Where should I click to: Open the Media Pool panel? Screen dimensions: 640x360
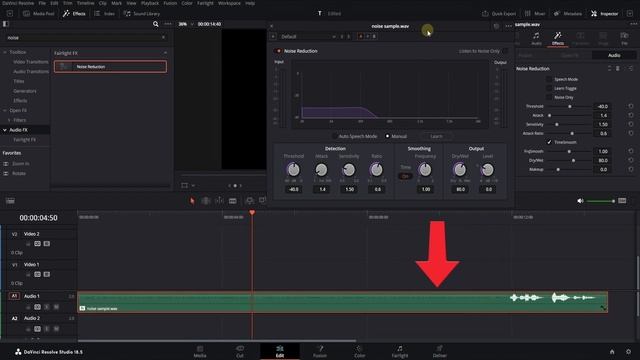39,13
